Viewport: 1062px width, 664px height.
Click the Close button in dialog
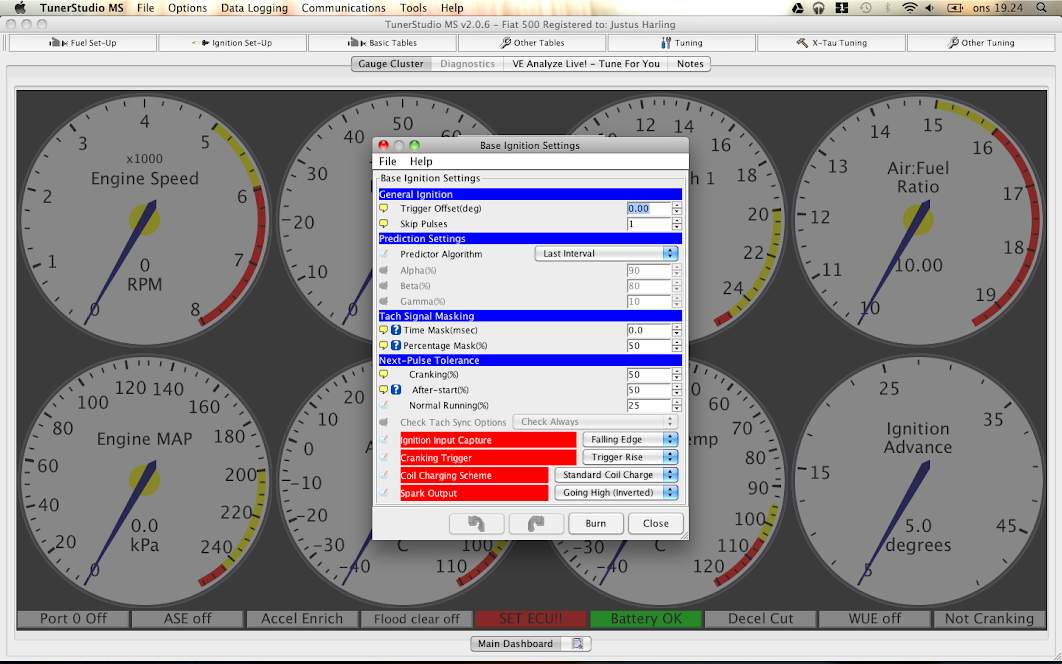[x=656, y=524]
